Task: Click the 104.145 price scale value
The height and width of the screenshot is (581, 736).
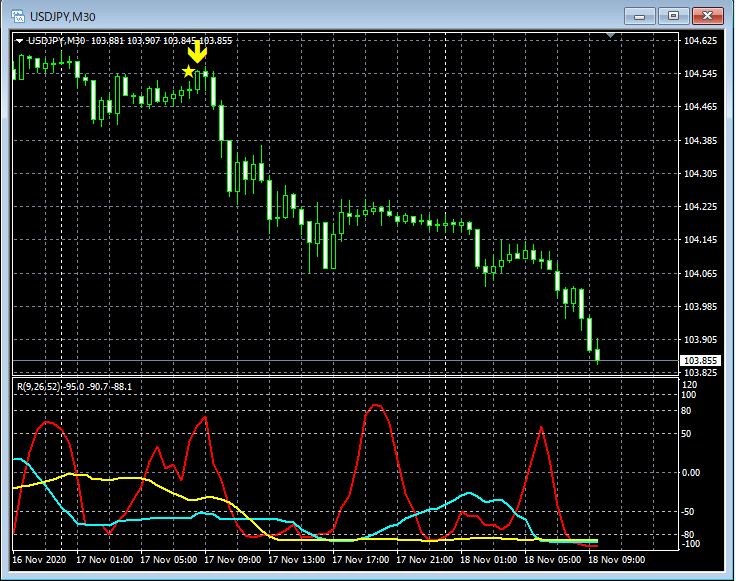Action: (x=700, y=240)
